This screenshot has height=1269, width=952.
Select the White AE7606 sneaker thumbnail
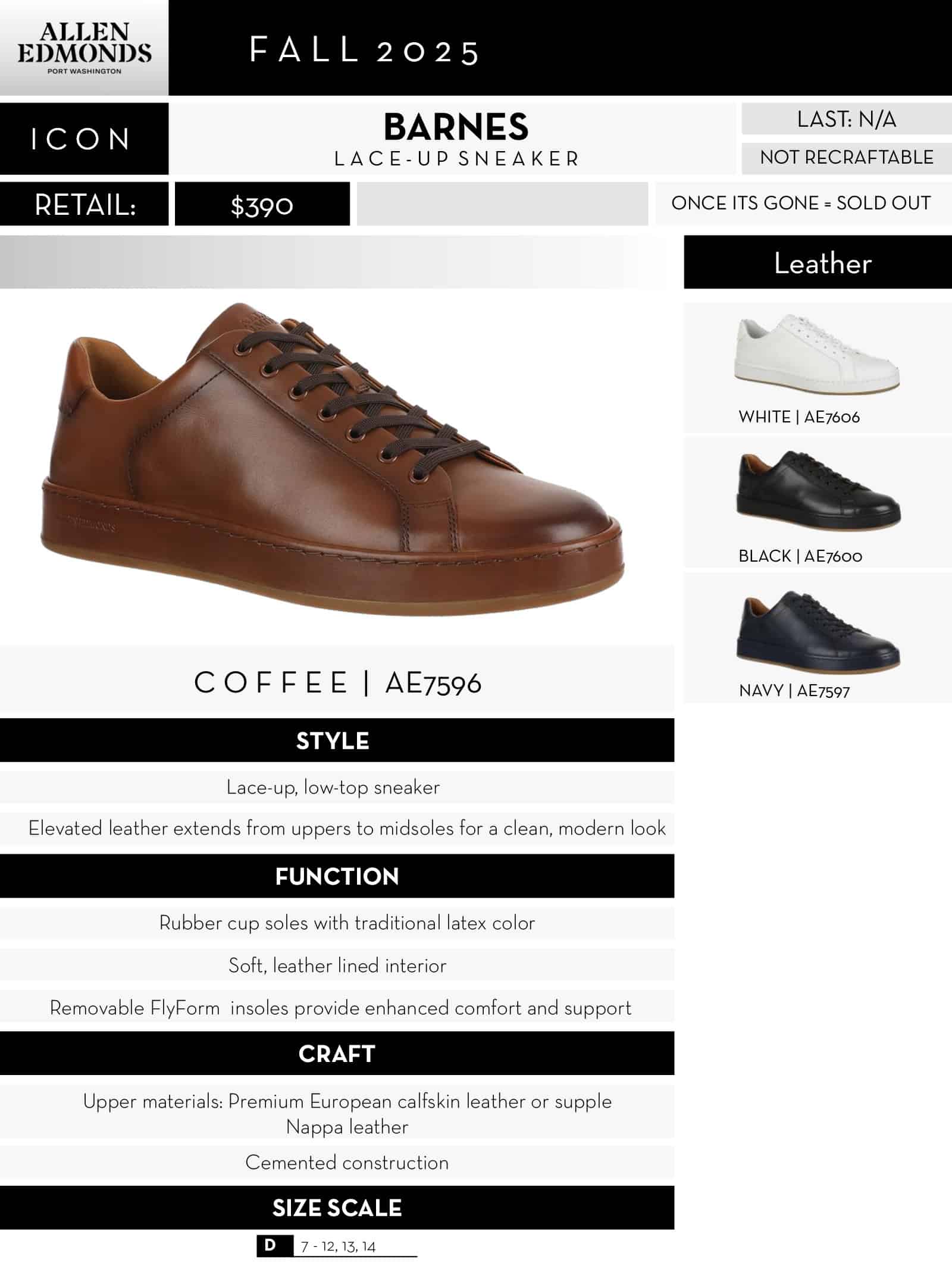tap(817, 355)
